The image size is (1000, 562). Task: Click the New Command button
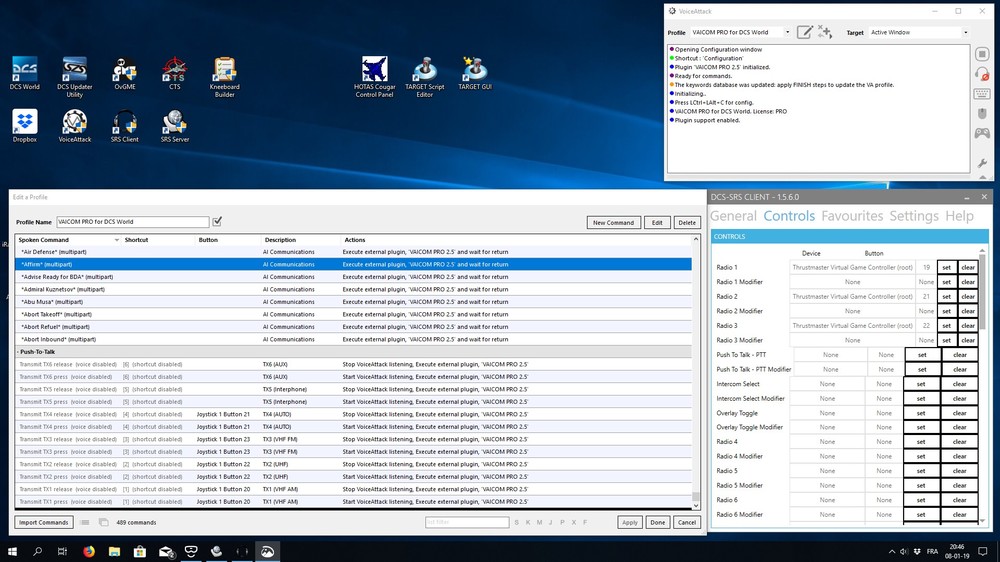tap(612, 222)
